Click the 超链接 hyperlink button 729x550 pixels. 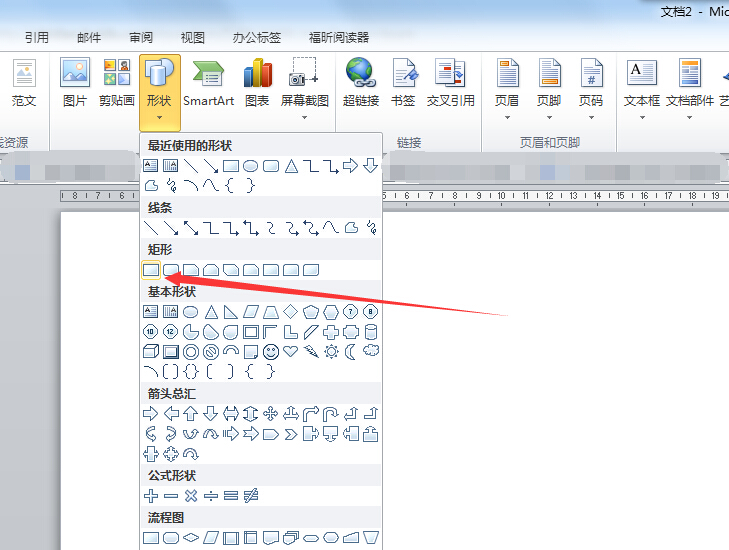[361, 83]
